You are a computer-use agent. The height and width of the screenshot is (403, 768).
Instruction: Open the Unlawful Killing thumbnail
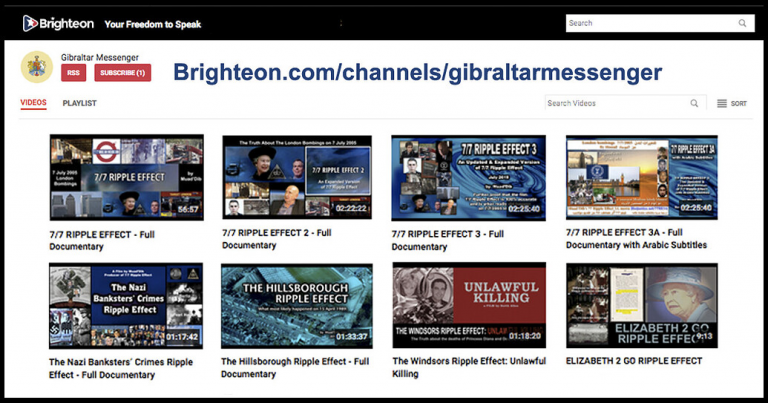tap(469, 305)
